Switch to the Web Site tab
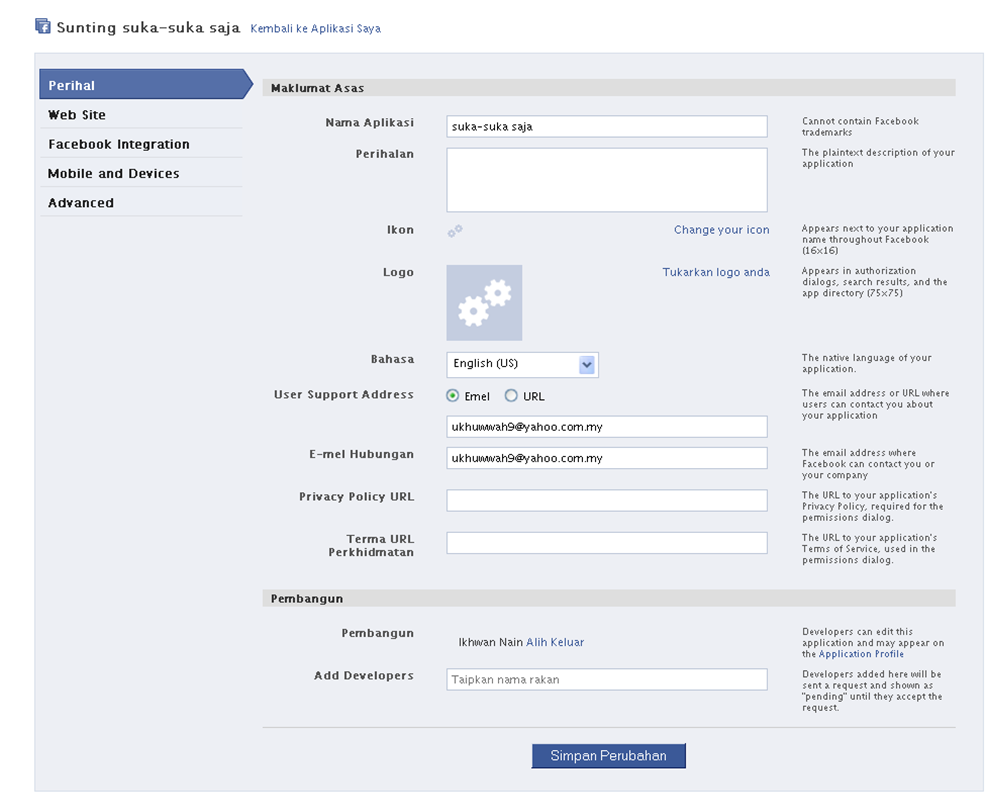The image size is (1007, 797). click(77, 115)
